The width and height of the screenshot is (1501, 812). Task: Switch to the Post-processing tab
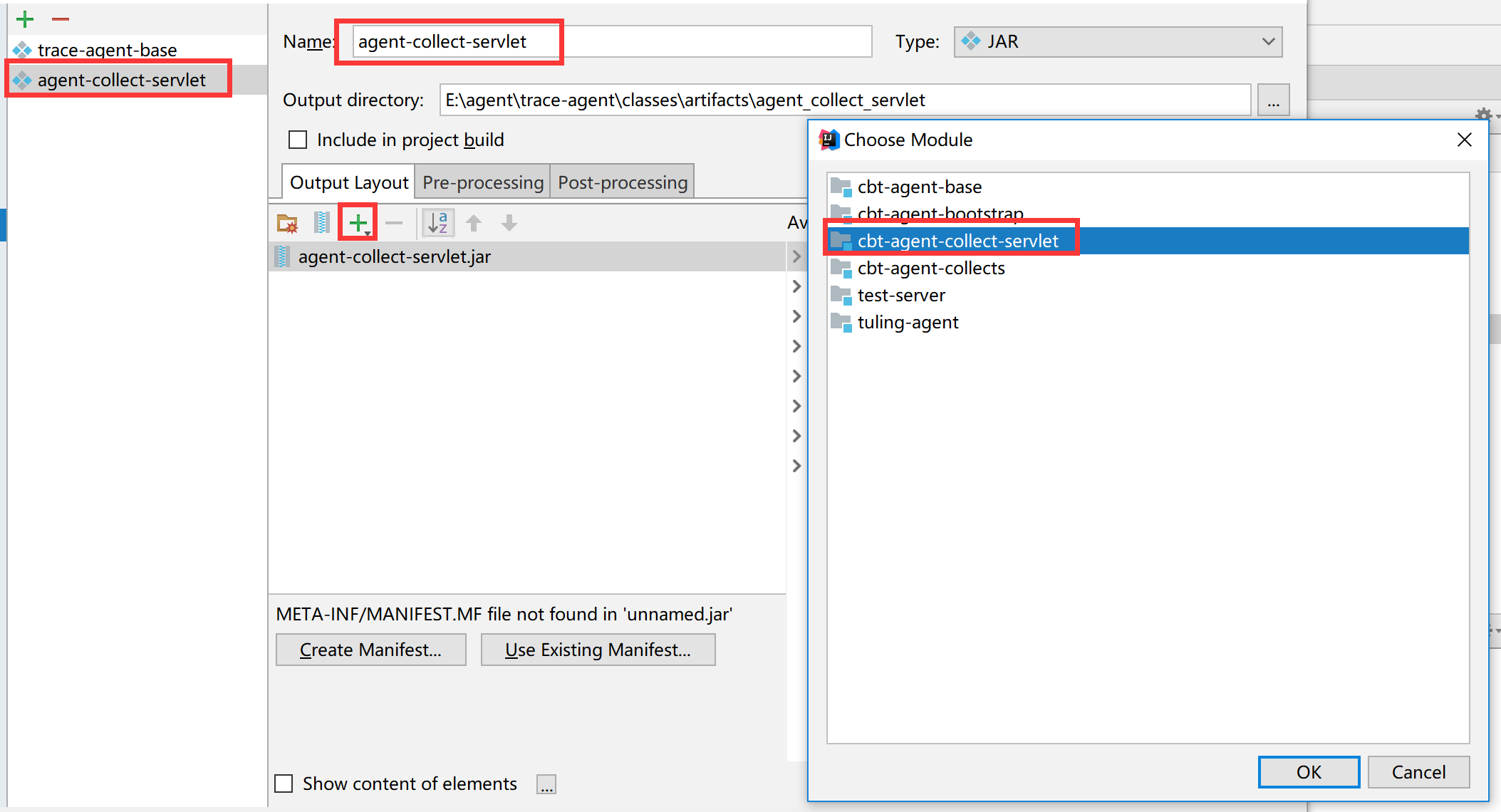point(622,182)
